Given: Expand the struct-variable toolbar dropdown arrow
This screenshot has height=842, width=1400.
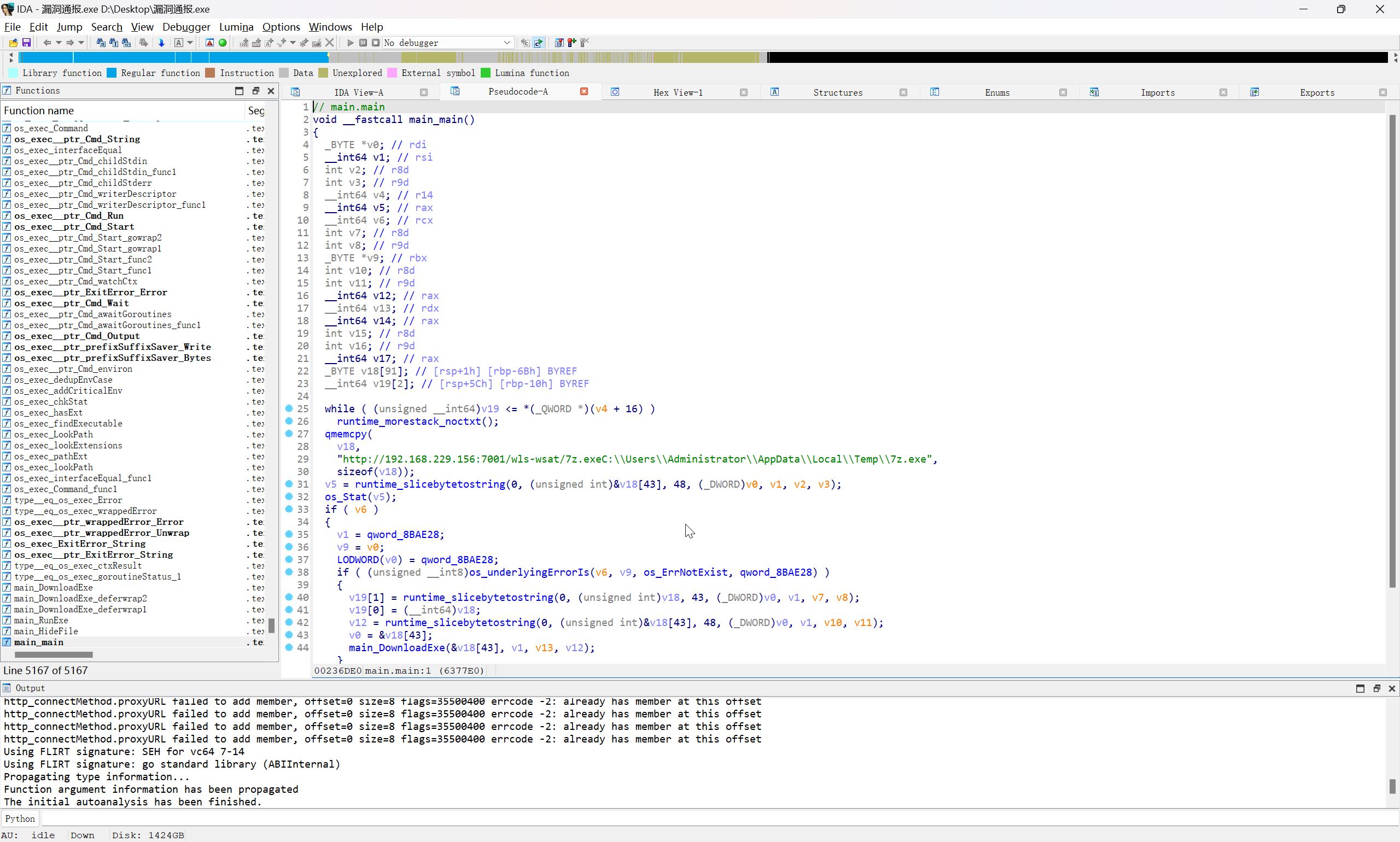Looking at the screenshot, I should 293,43.
